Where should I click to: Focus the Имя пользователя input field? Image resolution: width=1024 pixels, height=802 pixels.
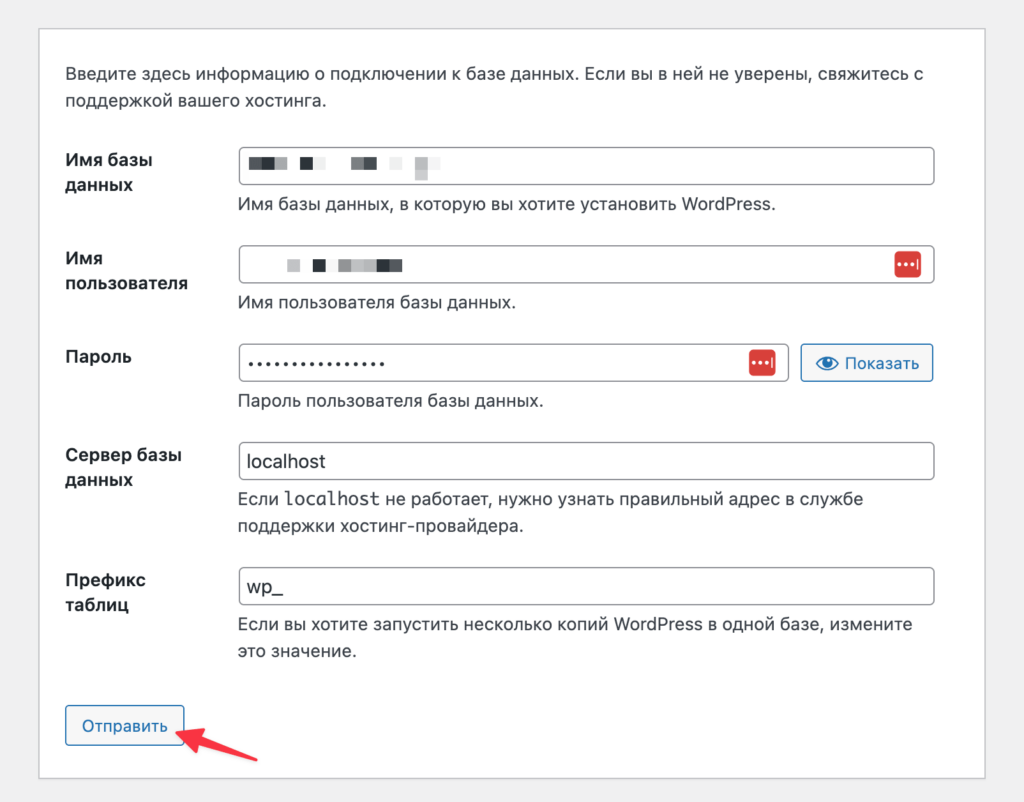coord(586,265)
